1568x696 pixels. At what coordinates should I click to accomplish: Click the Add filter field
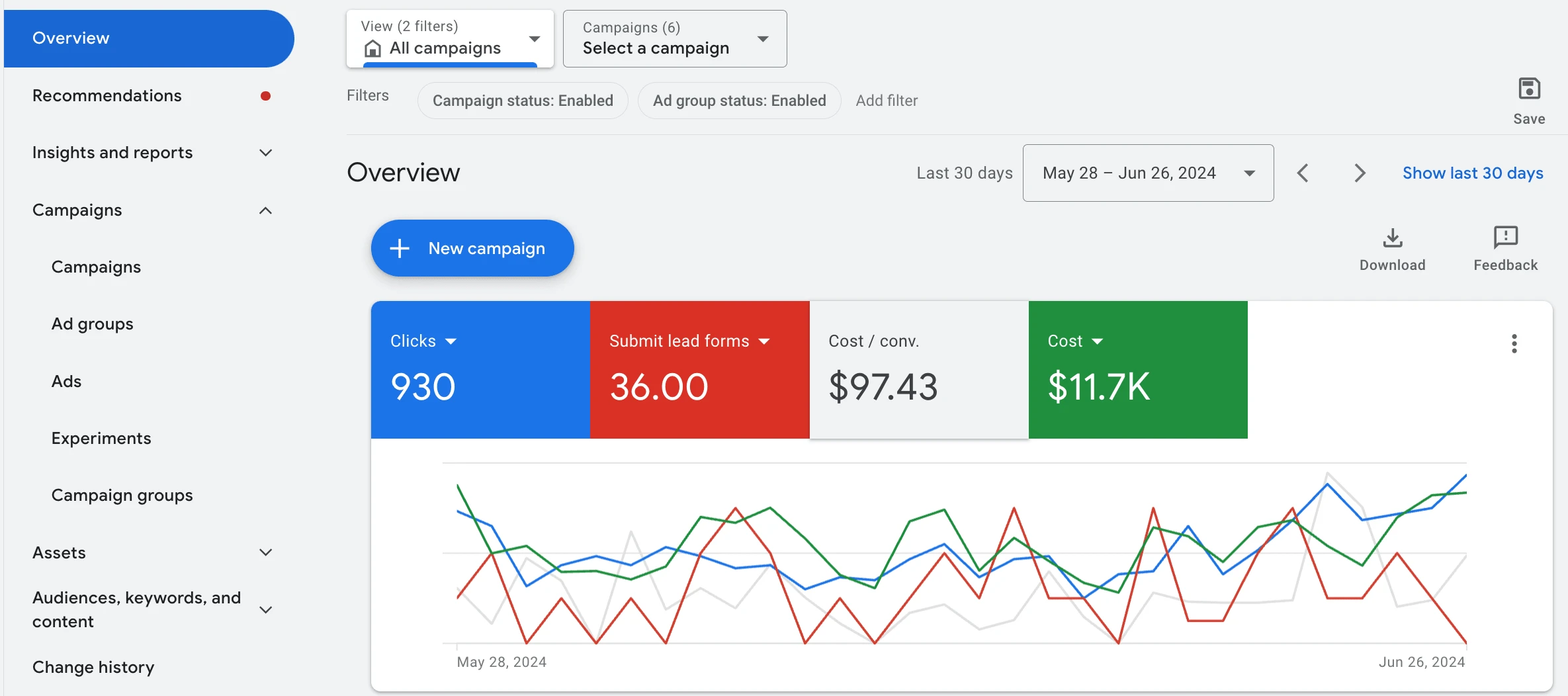(x=887, y=101)
